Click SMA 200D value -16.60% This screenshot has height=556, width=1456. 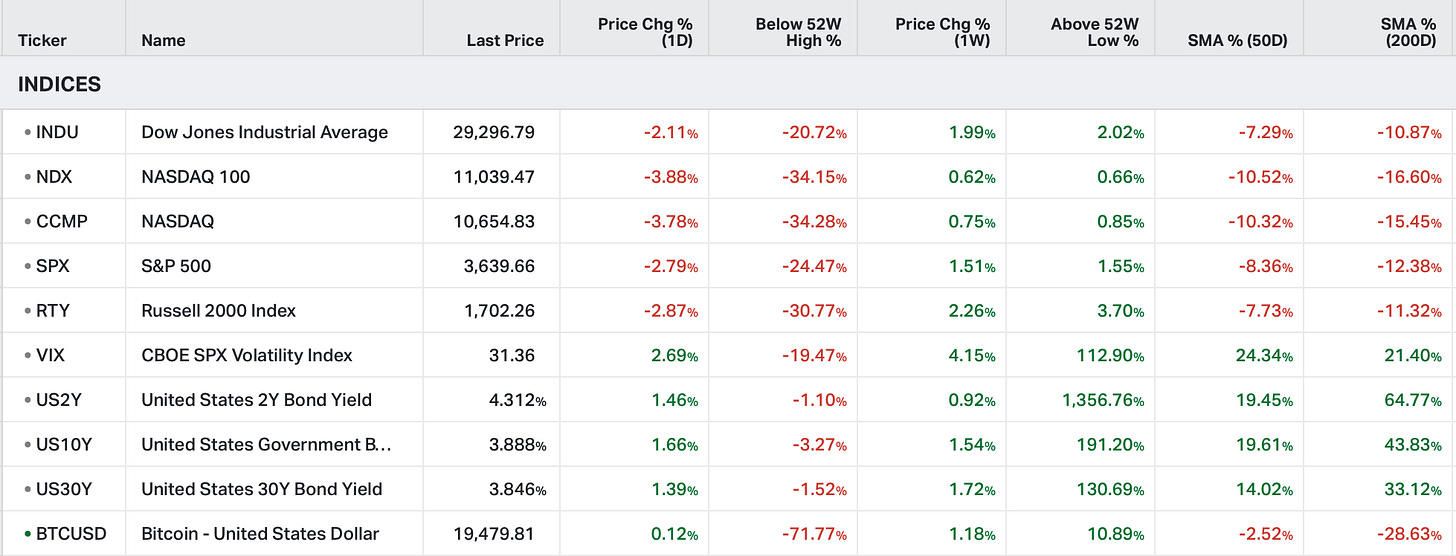(x=1409, y=177)
